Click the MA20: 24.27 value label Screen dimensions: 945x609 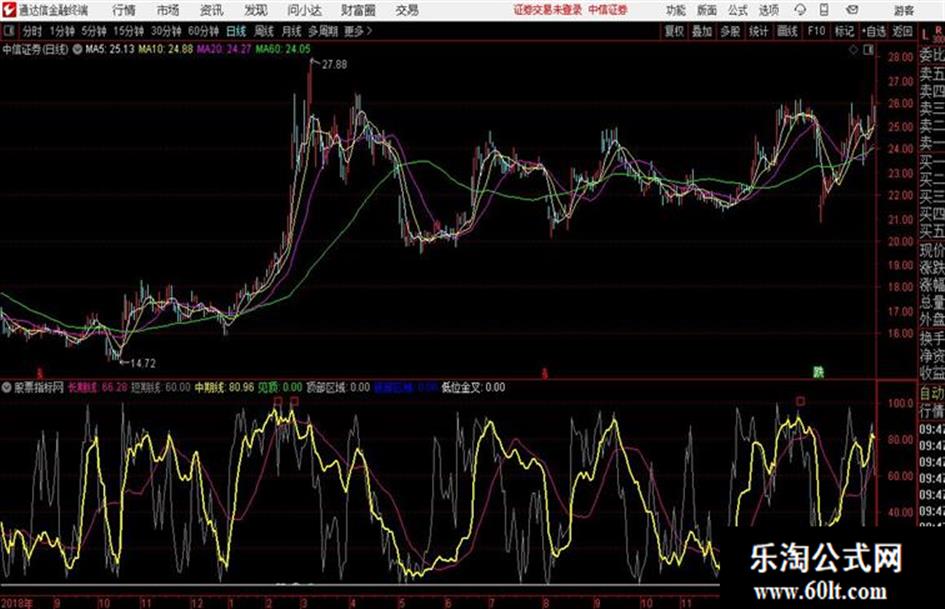(224, 49)
